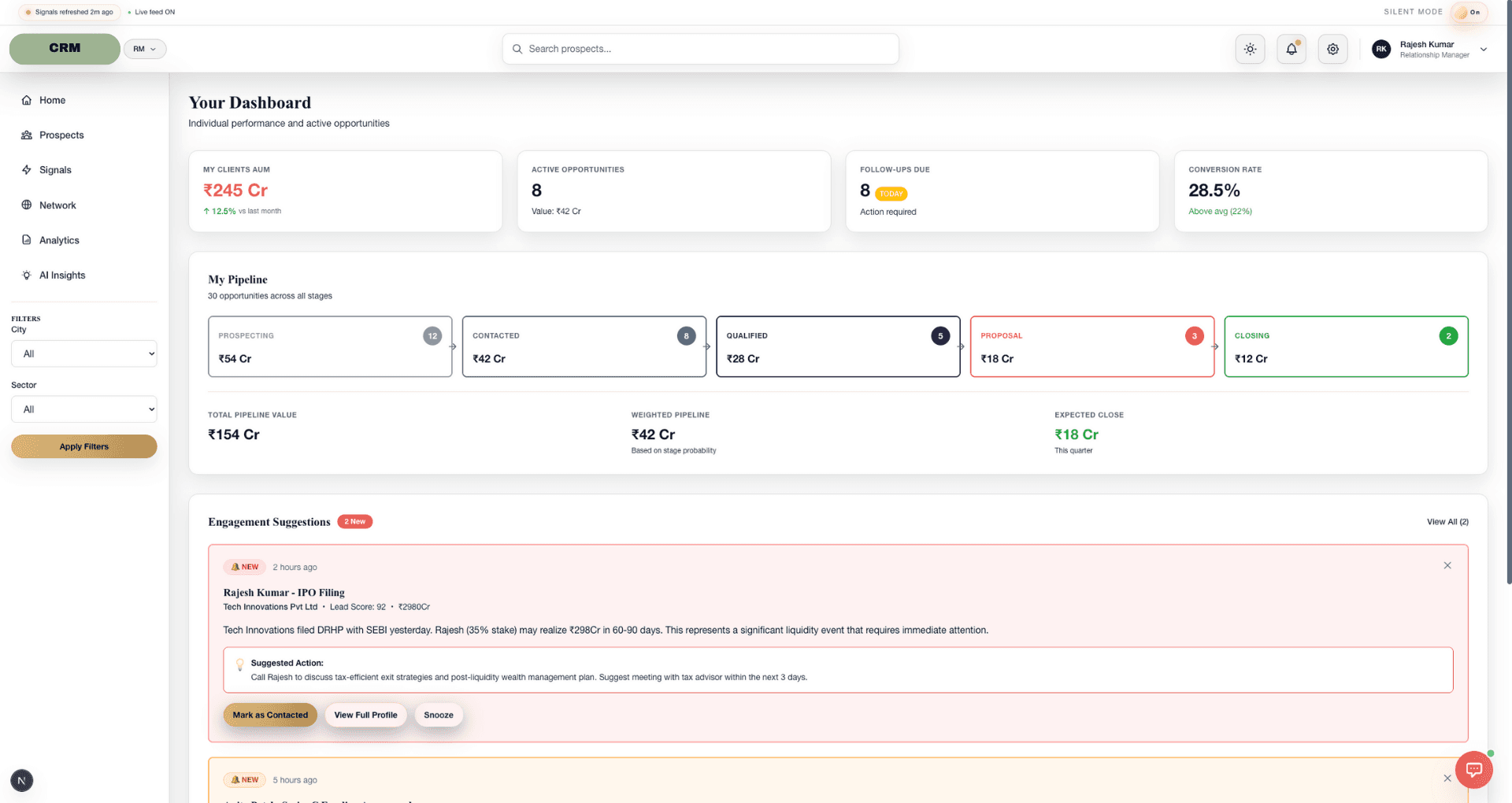Open View All engagement suggestions link

pyautogui.click(x=1447, y=521)
